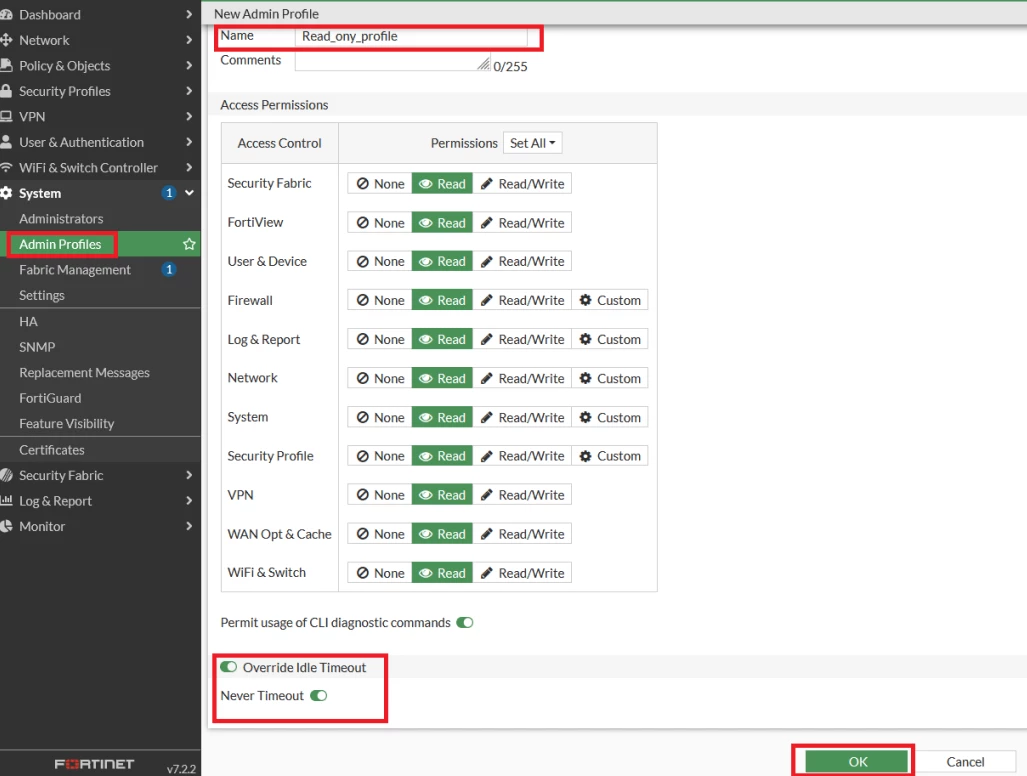Expand the Network menu chevron
1027x776 pixels.
pos(189,40)
